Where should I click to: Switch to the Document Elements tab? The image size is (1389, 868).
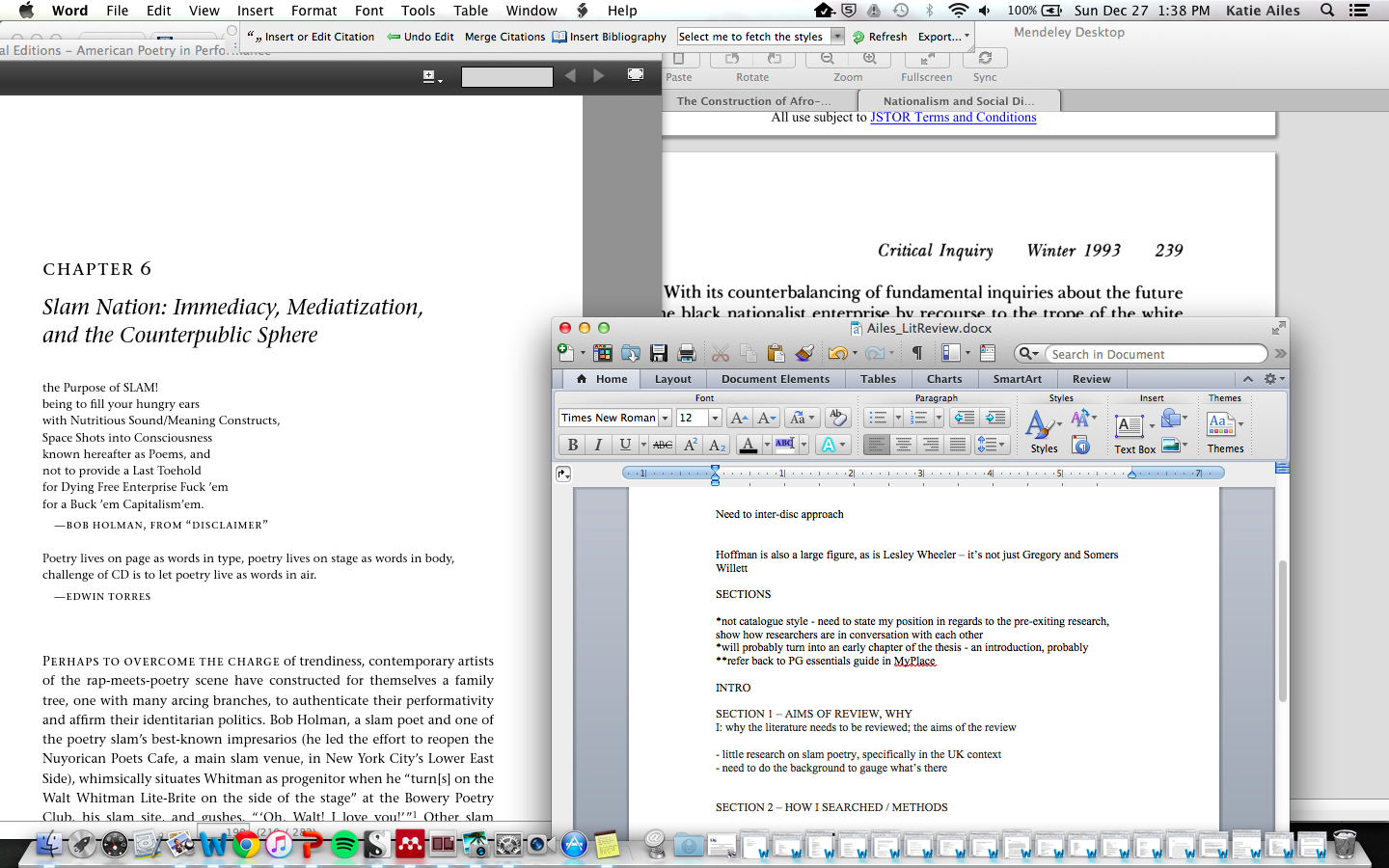pos(775,379)
